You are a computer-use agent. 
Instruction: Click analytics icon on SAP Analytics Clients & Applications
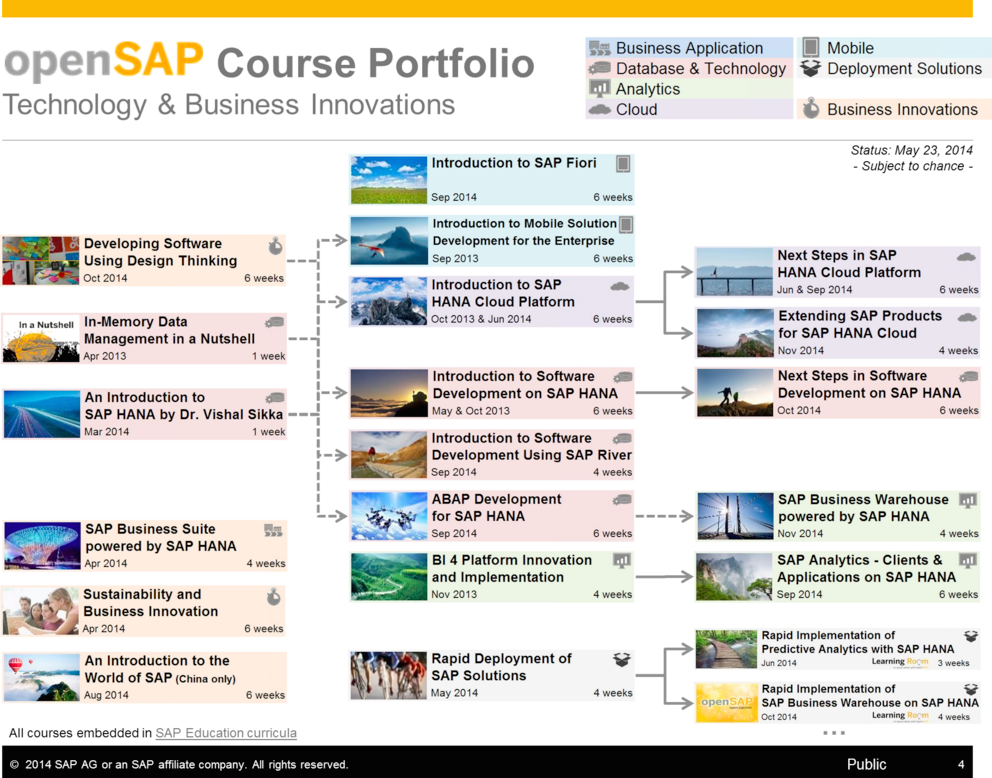[968, 560]
